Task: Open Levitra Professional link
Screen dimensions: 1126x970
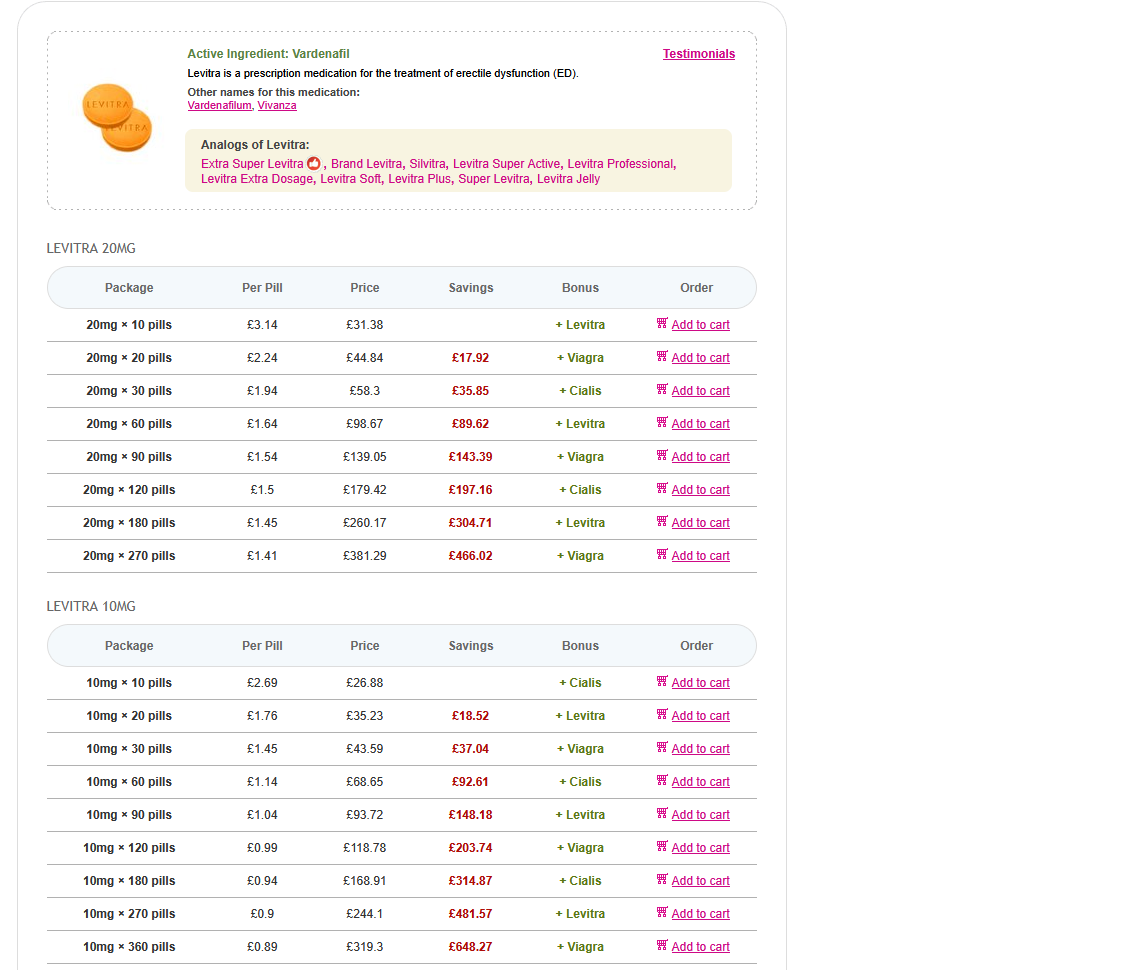Action: (620, 164)
